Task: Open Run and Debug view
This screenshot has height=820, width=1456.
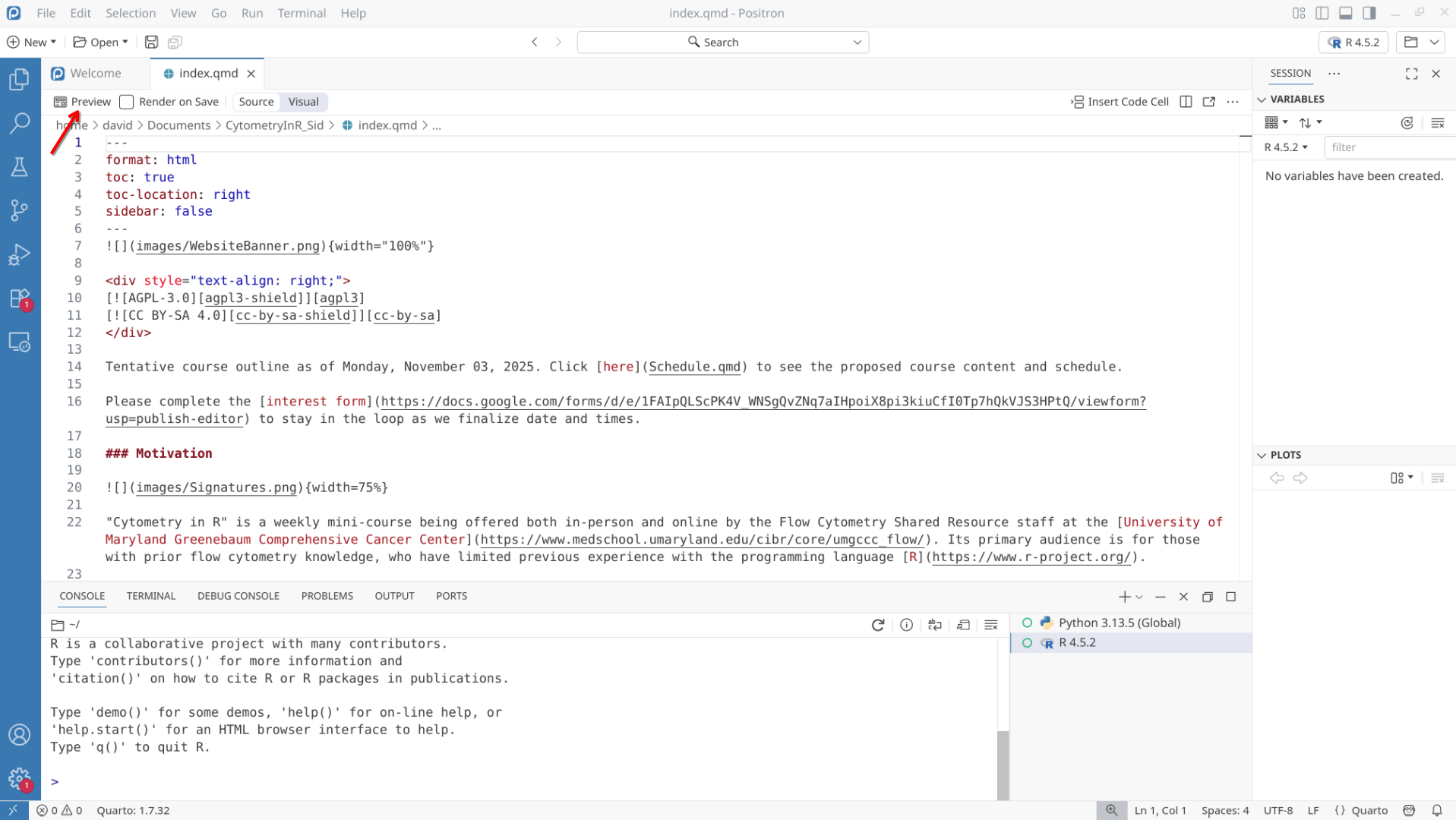Action: [20, 254]
